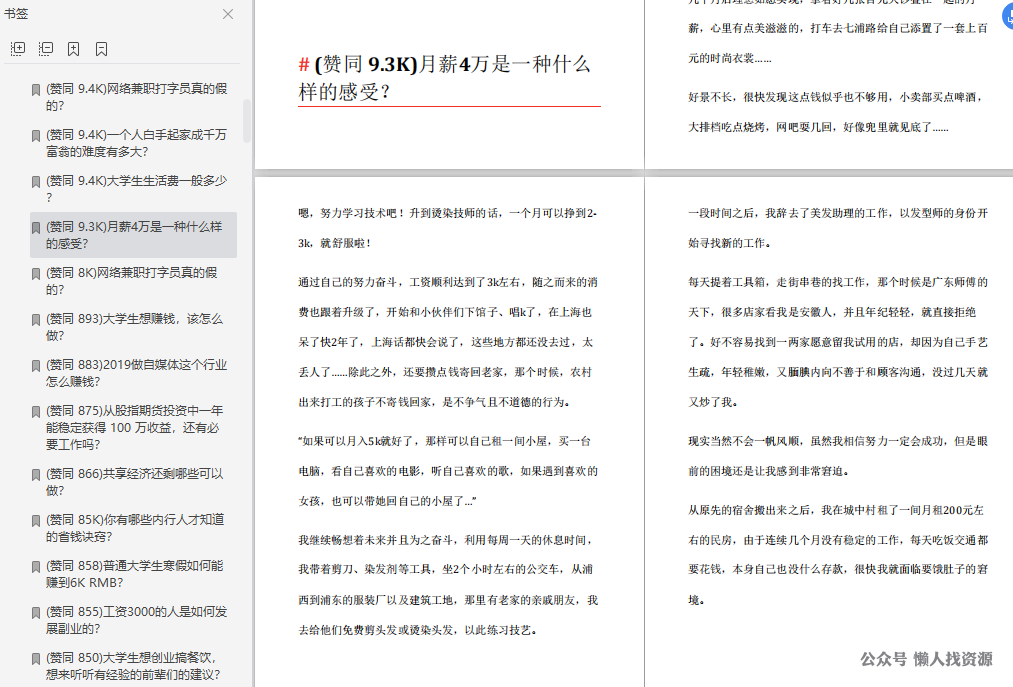Click the expand all bookmarks icon

(18, 49)
